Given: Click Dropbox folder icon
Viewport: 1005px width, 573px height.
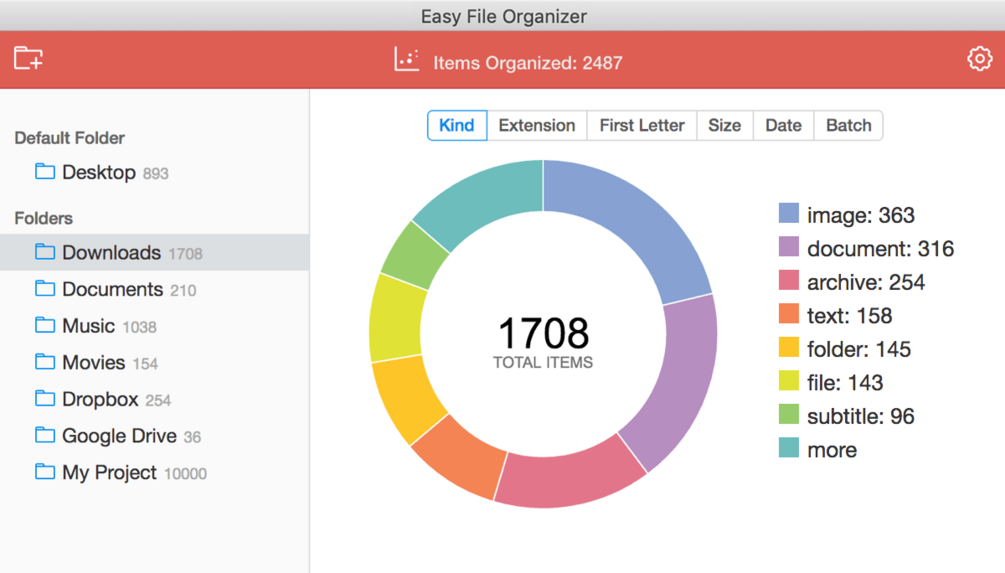Looking at the screenshot, I should (45, 399).
